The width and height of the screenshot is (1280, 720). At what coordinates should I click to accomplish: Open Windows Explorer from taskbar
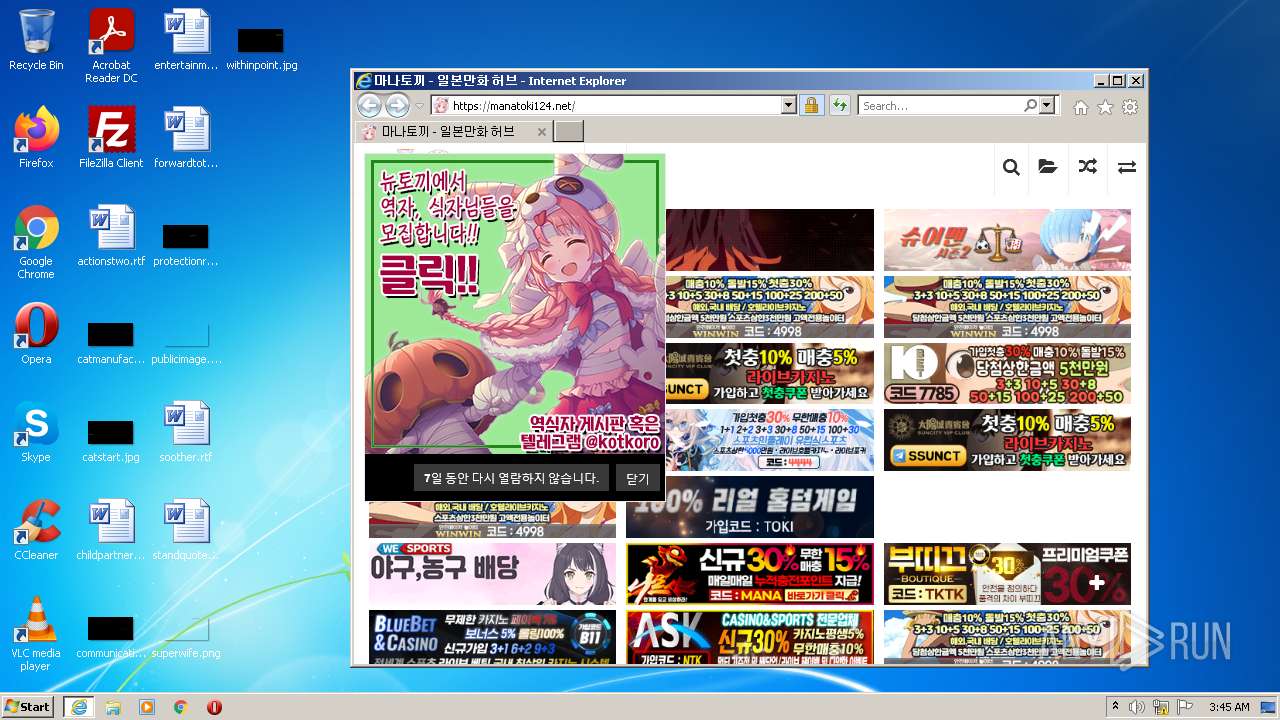coord(113,707)
